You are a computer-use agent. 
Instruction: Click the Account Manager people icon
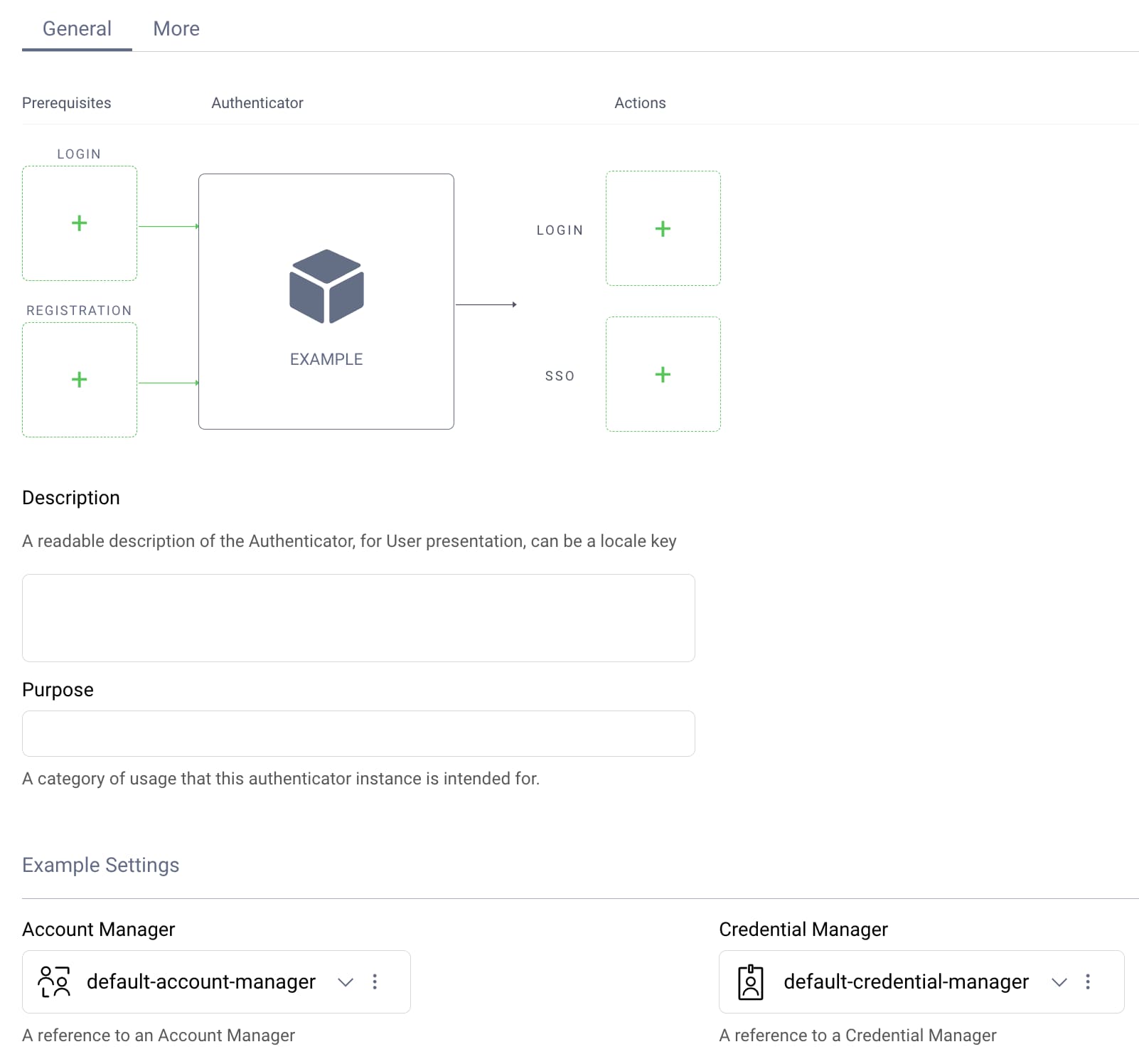click(53, 982)
